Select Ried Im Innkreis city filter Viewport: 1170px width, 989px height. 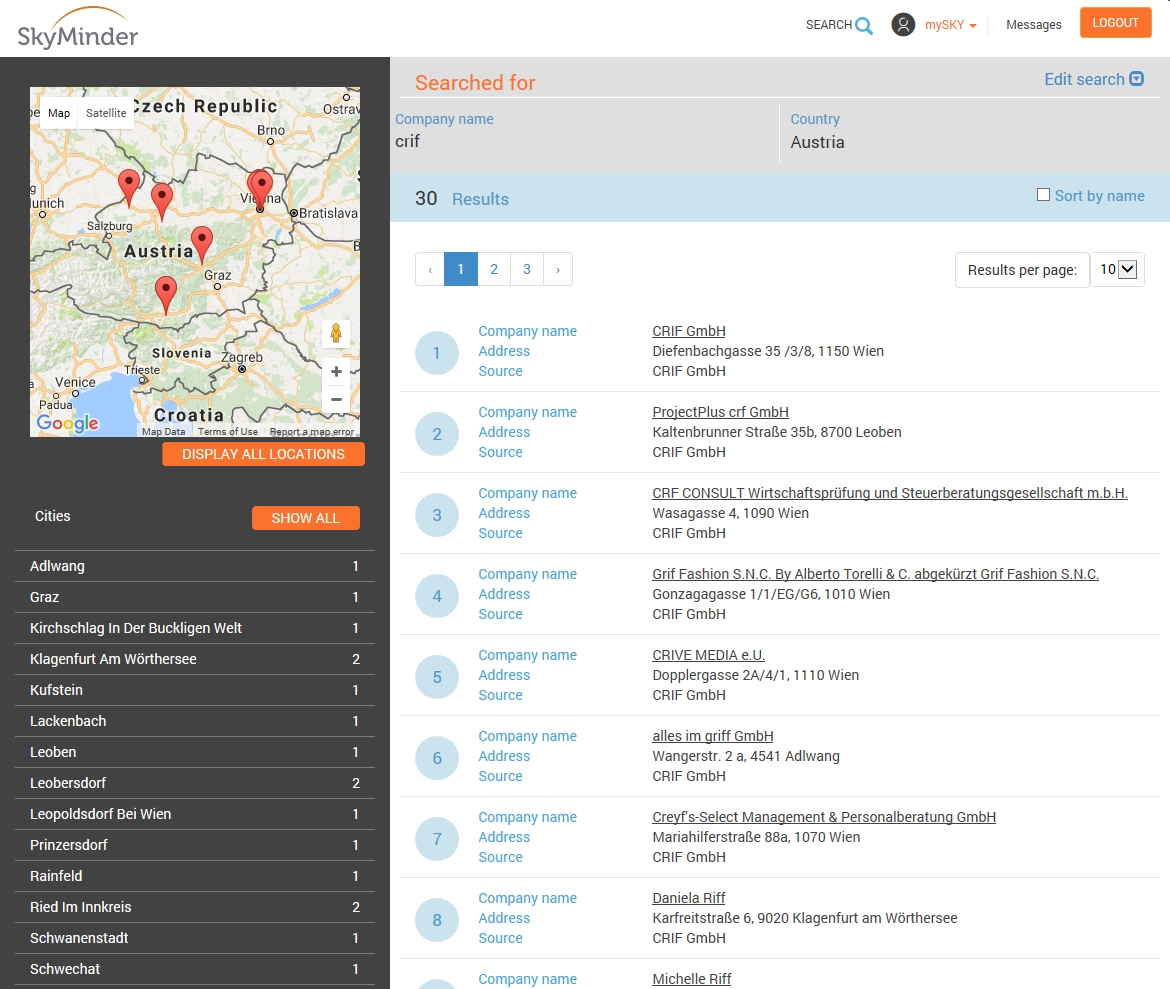pos(195,907)
